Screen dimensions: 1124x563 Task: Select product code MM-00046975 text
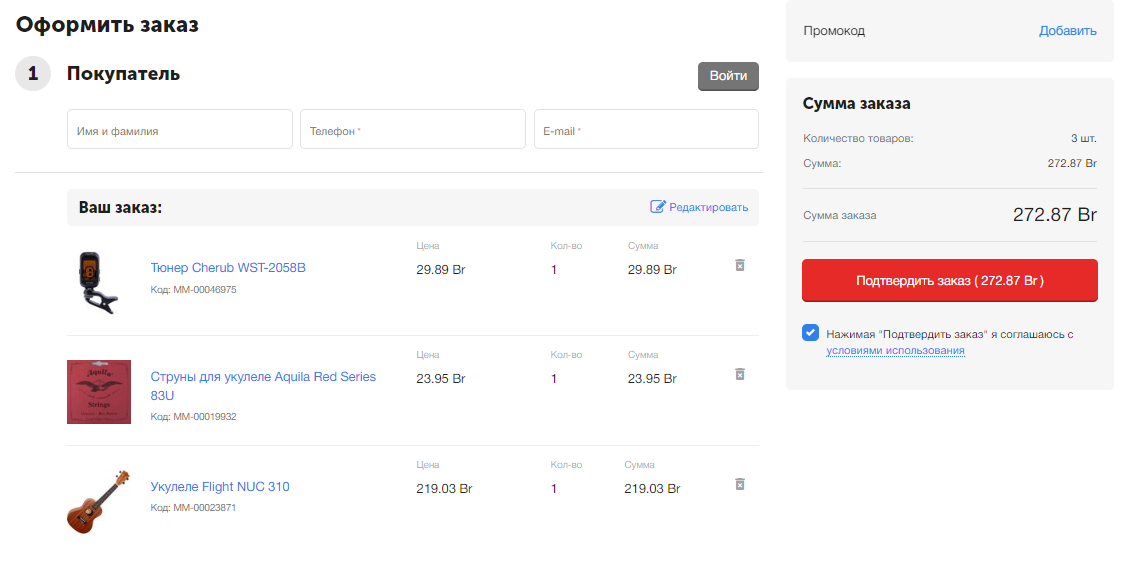coord(205,290)
